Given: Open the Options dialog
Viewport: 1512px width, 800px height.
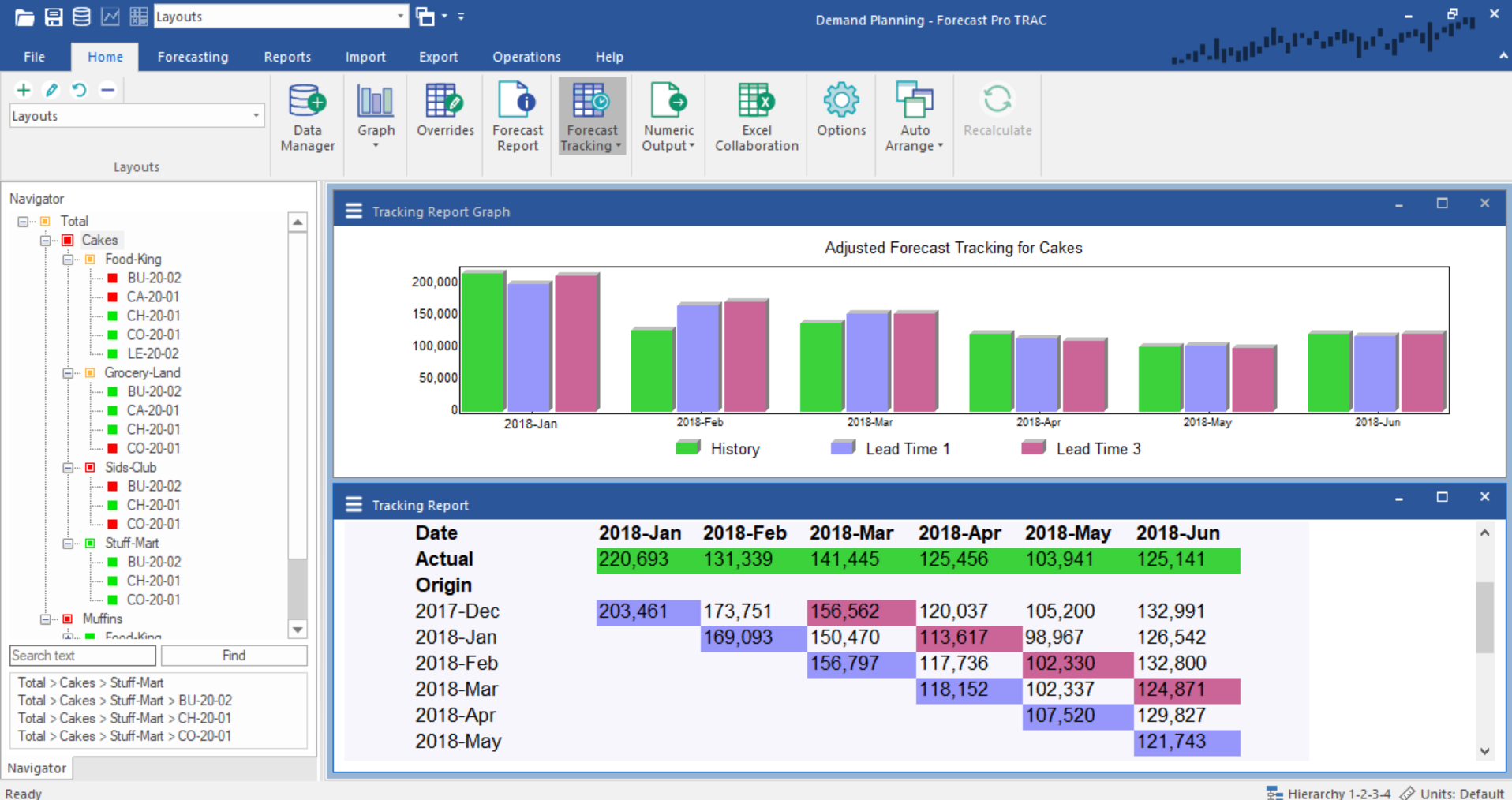Looking at the screenshot, I should [840, 115].
